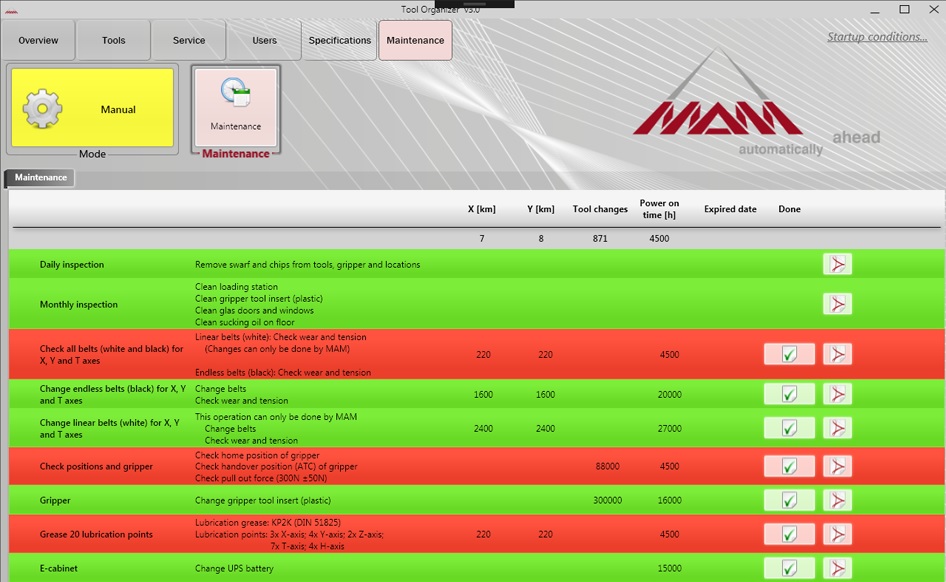Open PDF for Change endless belts row

[837, 394]
